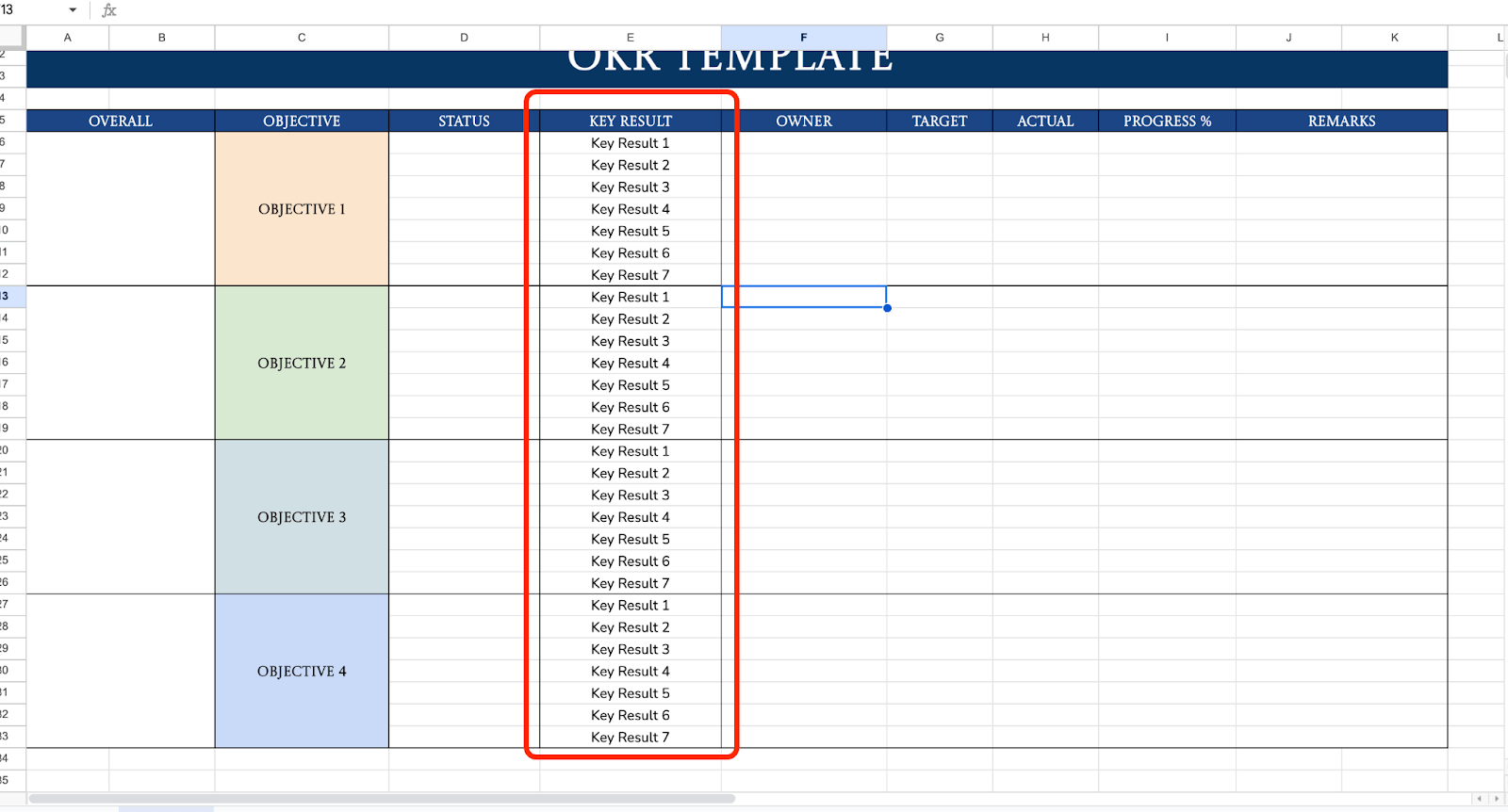Select the OBJECTIVE 2 green cell

[302, 363]
